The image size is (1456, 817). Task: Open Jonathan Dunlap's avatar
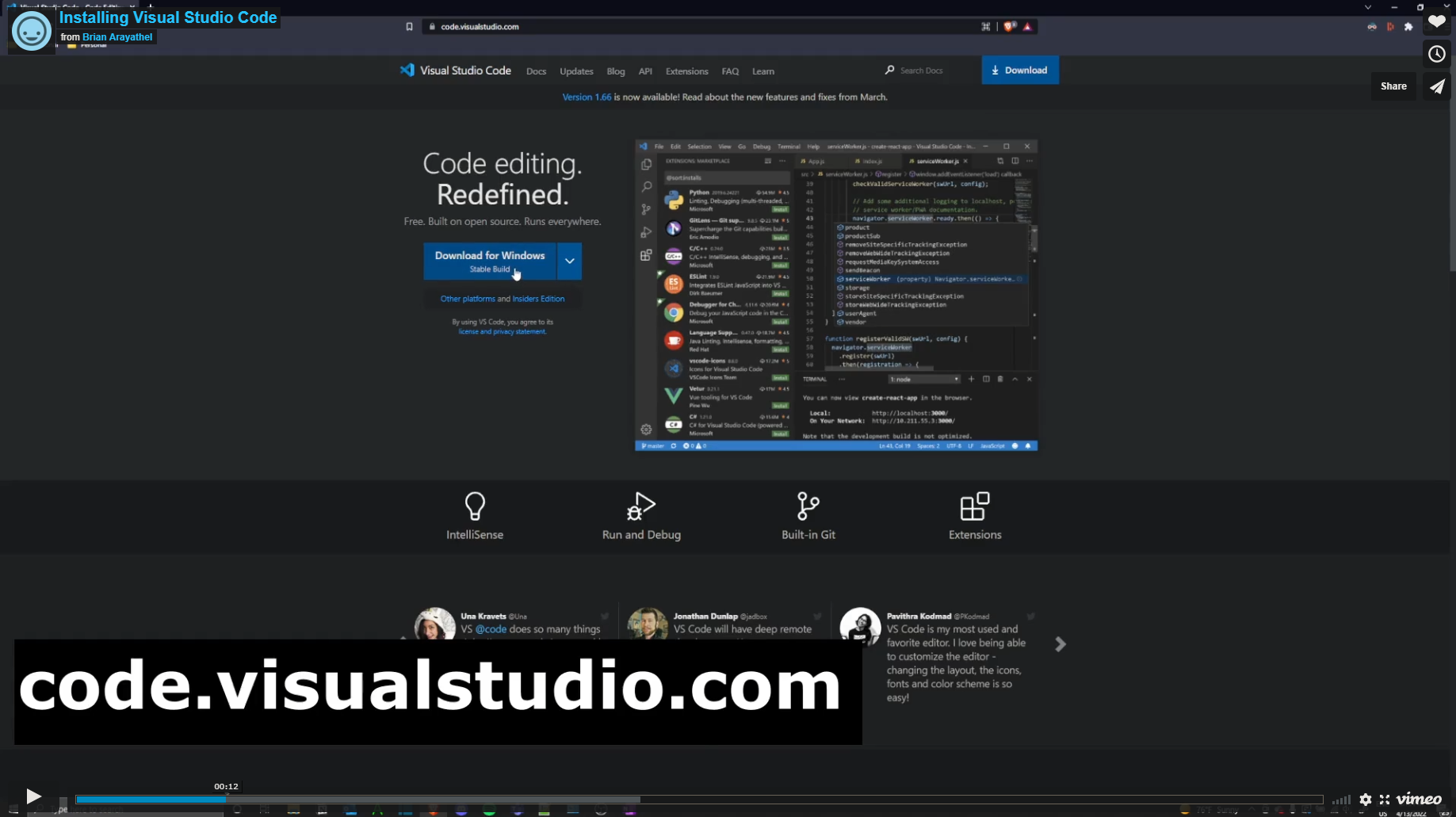648,624
